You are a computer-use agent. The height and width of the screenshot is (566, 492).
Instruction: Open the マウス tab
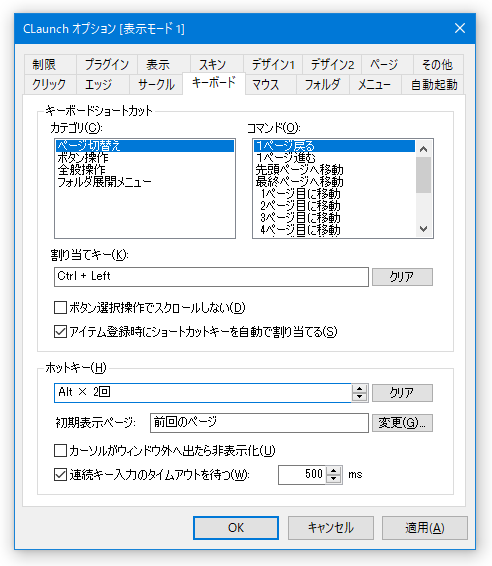click(271, 84)
